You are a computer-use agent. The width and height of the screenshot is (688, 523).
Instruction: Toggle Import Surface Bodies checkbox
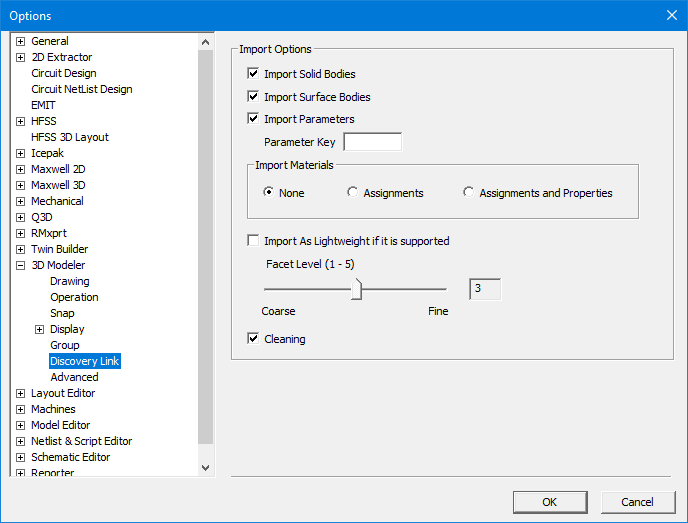pos(253,97)
